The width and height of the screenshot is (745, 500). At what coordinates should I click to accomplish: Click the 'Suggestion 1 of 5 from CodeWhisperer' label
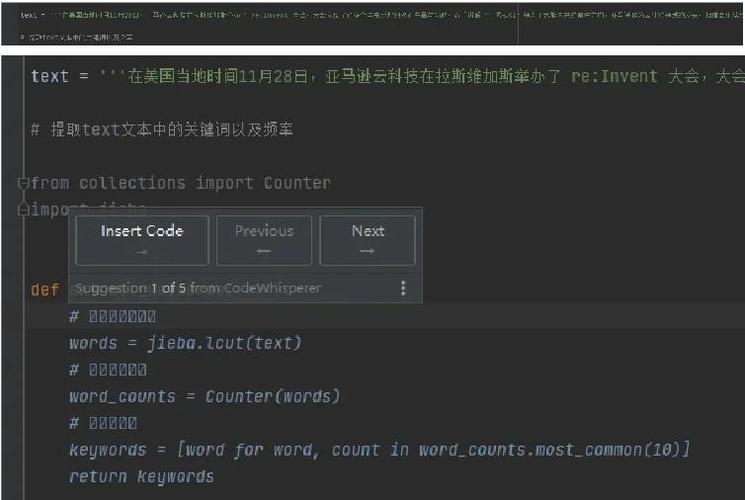(x=198, y=288)
